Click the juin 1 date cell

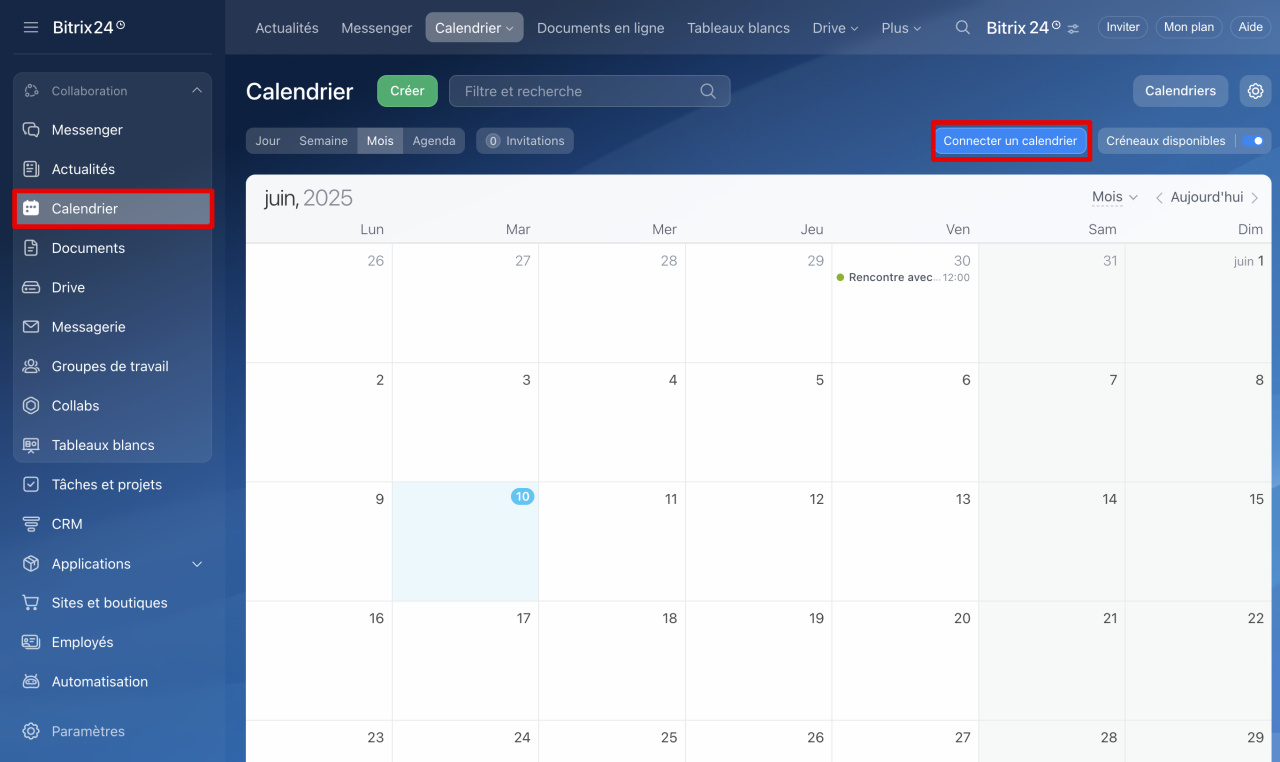coord(1198,303)
